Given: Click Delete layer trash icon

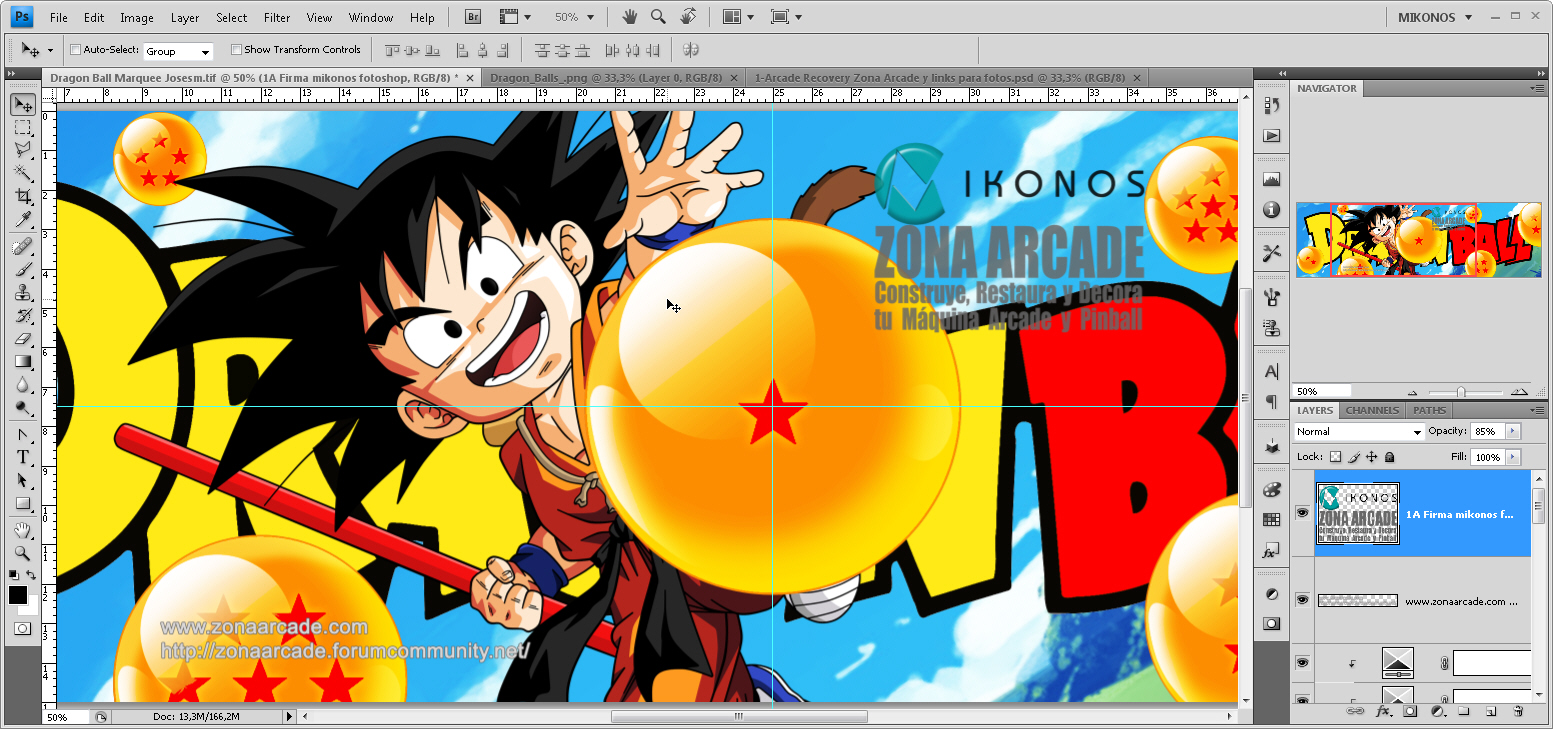Looking at the screenshot, I should tap(1518, 711).
